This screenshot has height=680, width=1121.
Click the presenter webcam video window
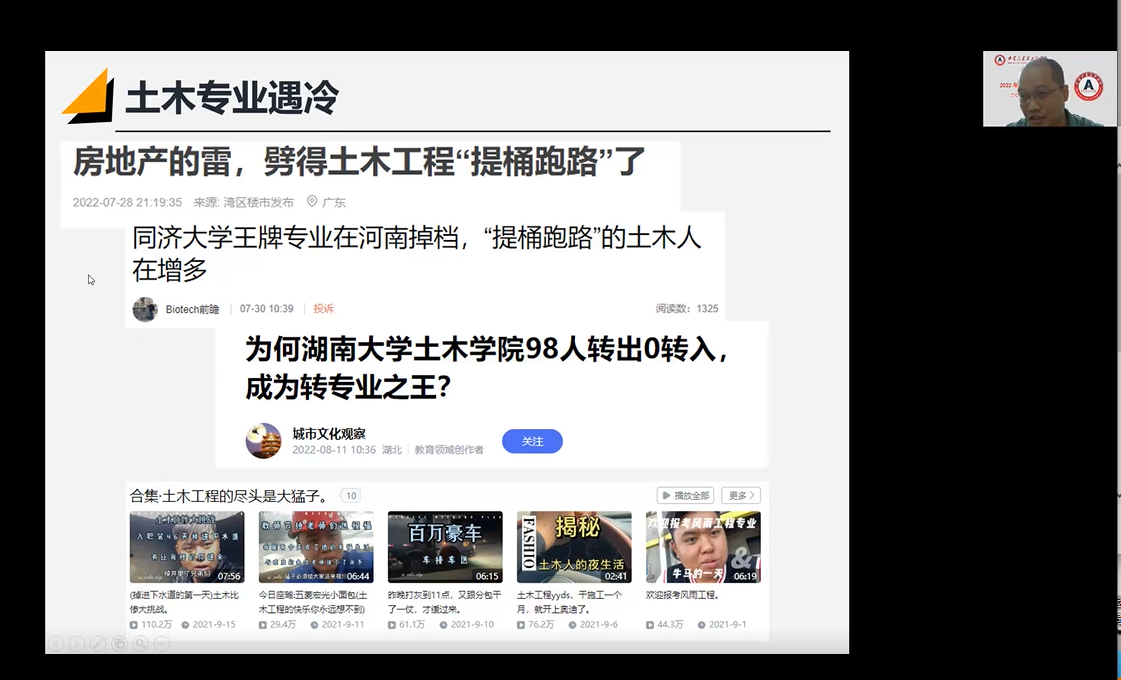(x=1049, y=89)
